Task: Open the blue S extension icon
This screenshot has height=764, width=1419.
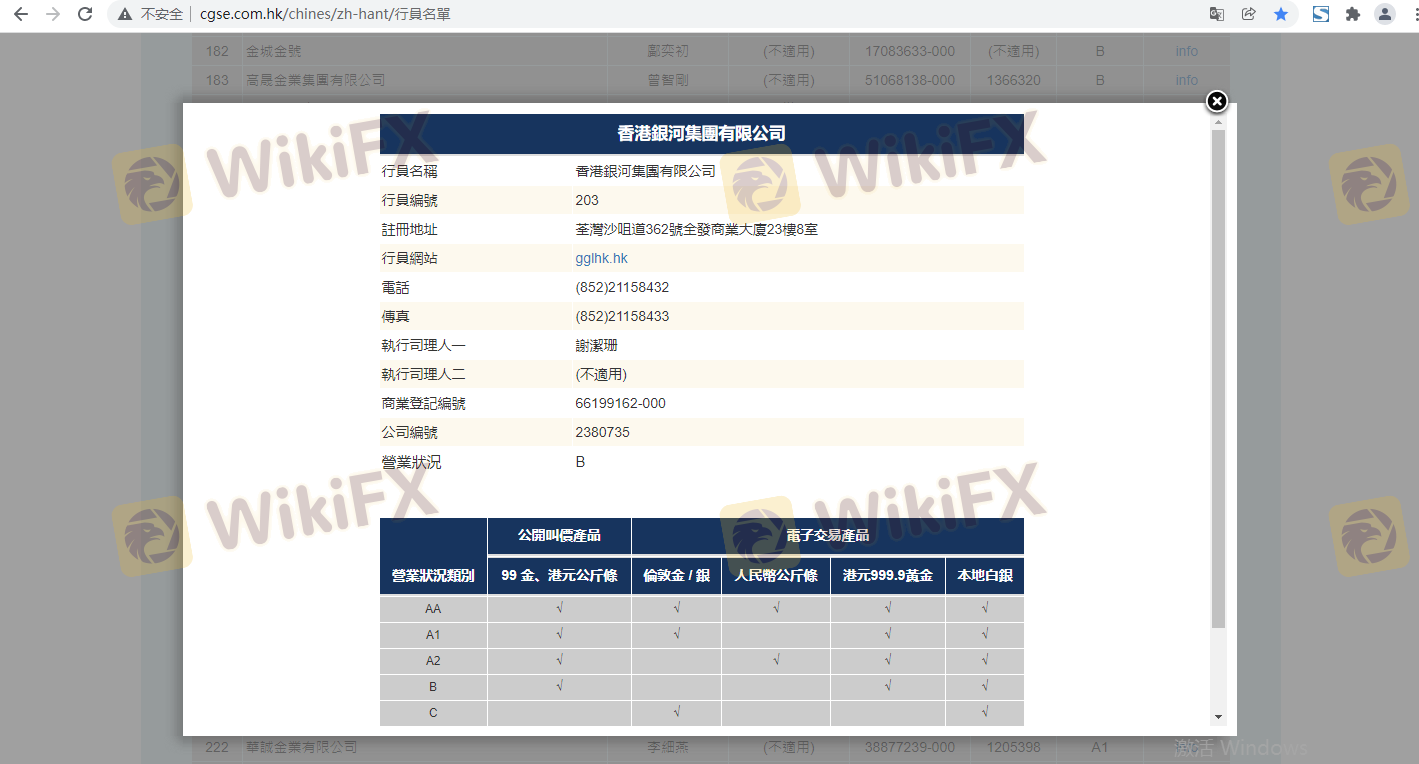Action: coord(1321,14)
